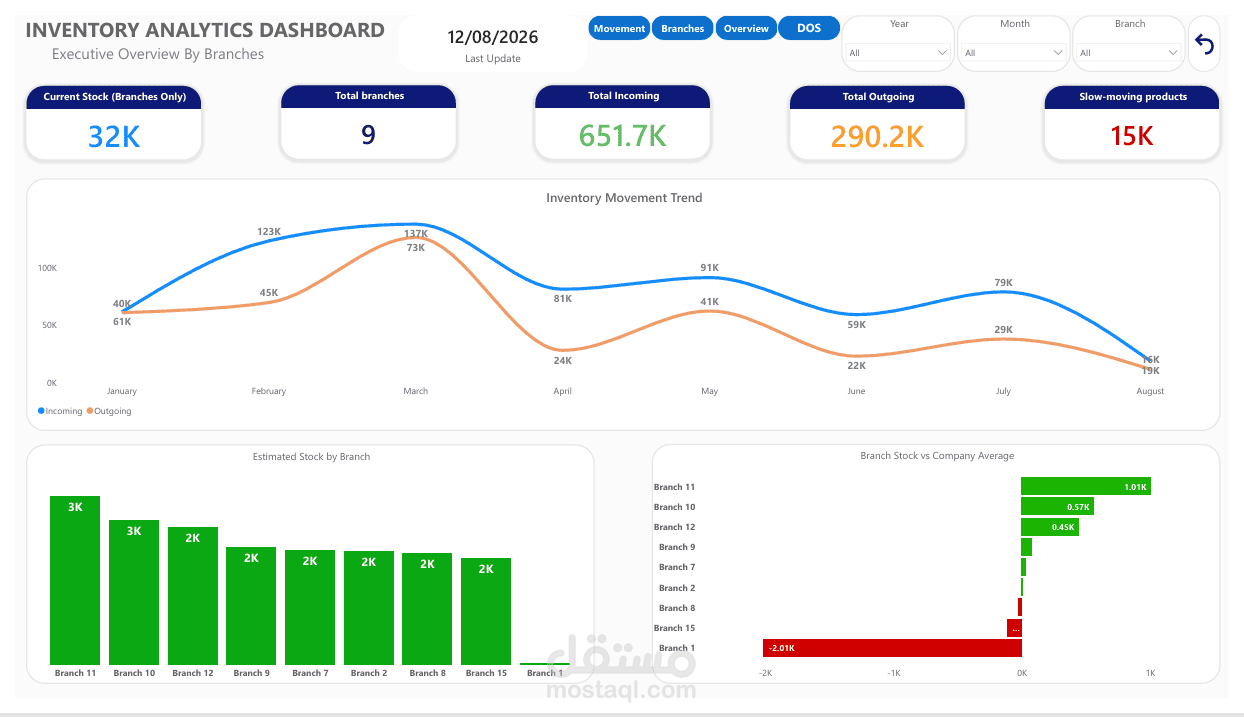Select the 45K February outgoing data label
Image resolution: width=1244 pixels, height=717 pixels.
click(x=269, y=293)
